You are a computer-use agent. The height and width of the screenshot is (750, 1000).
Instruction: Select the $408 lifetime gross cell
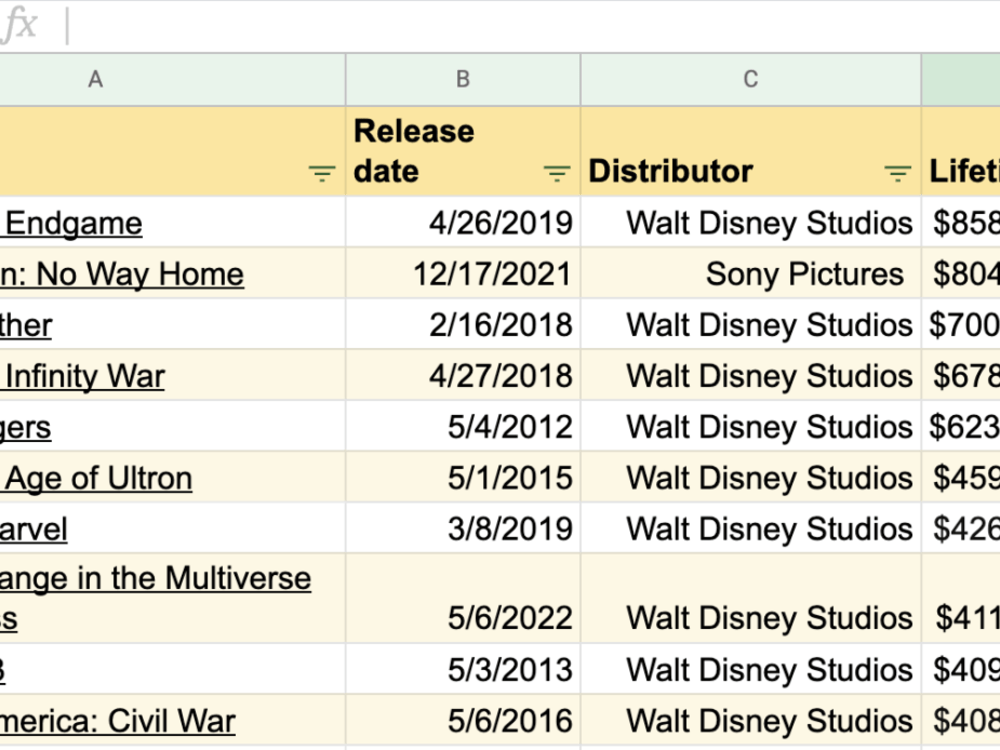tap(961, 721)
